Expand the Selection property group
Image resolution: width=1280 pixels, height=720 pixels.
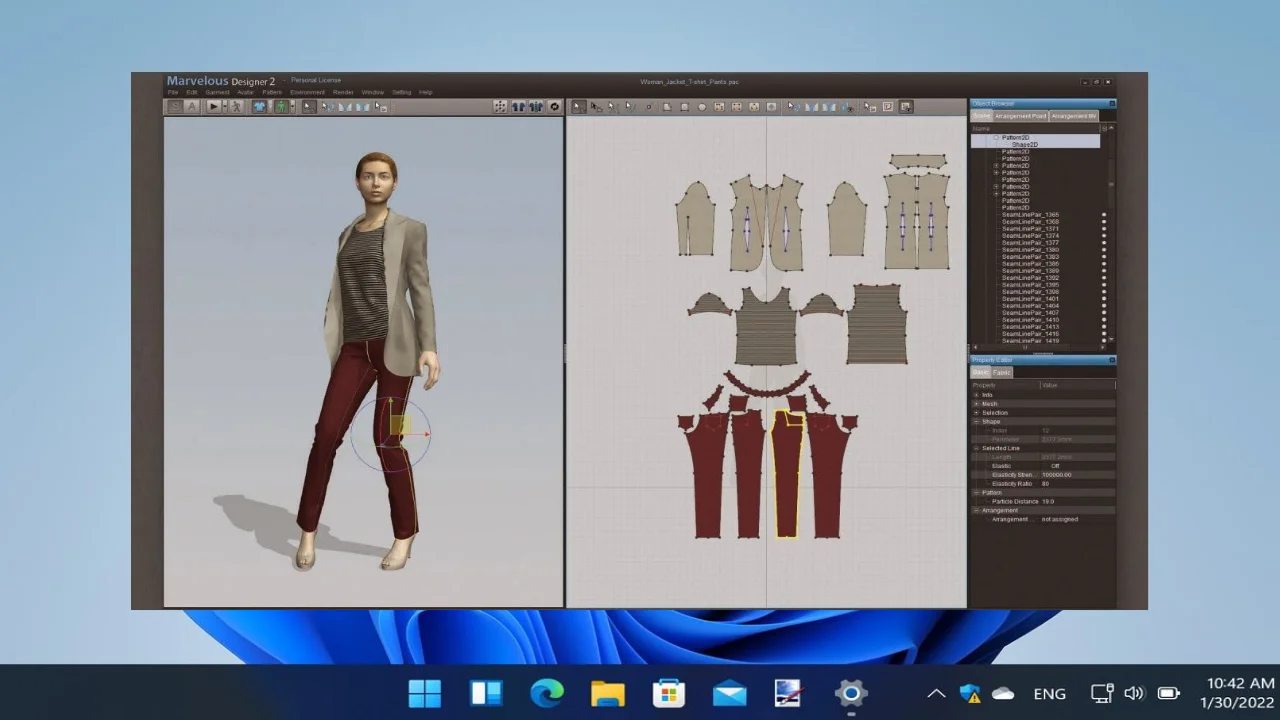976,412
